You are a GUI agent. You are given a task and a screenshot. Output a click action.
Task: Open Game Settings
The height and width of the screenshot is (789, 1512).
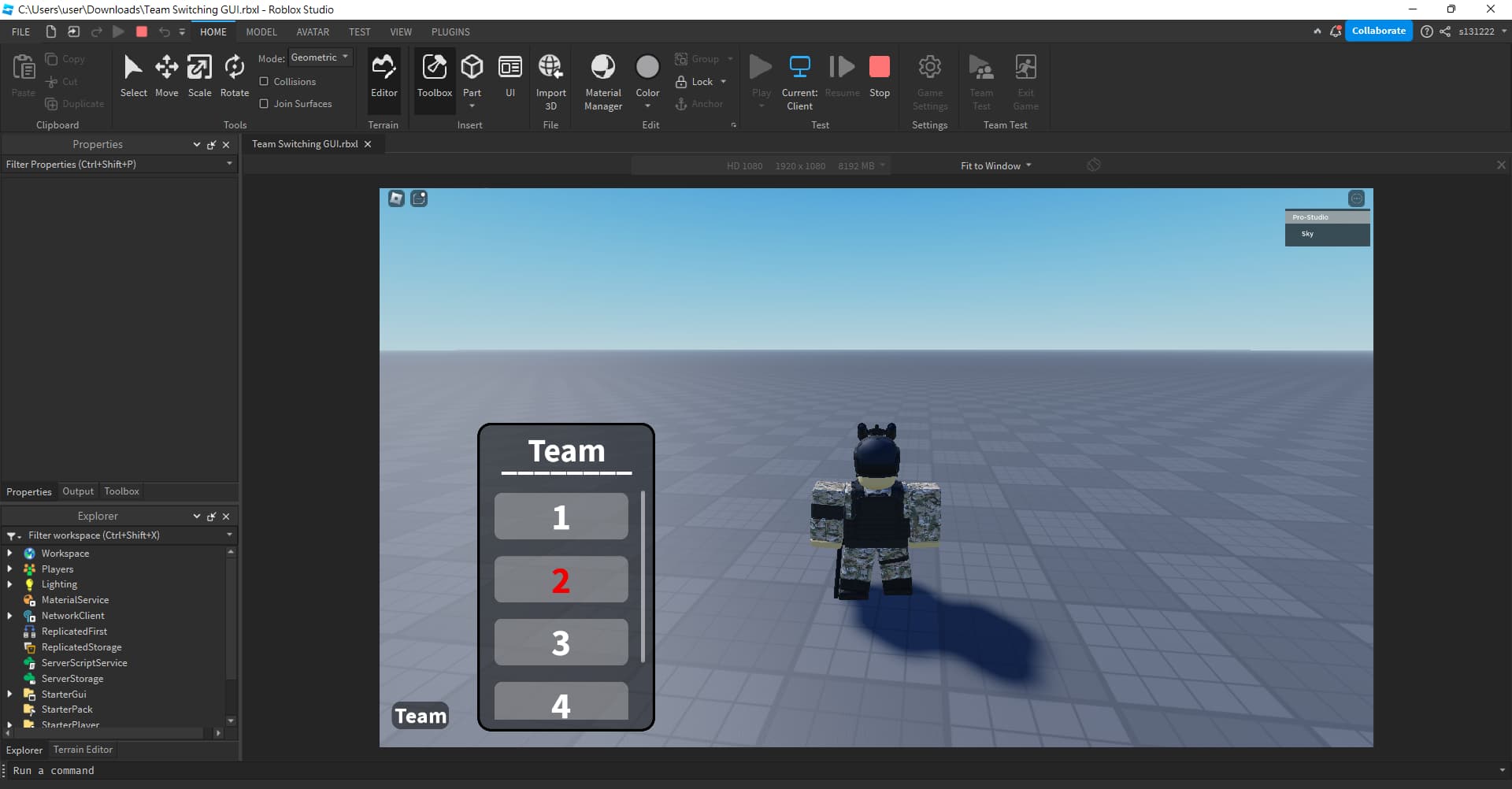930,79
